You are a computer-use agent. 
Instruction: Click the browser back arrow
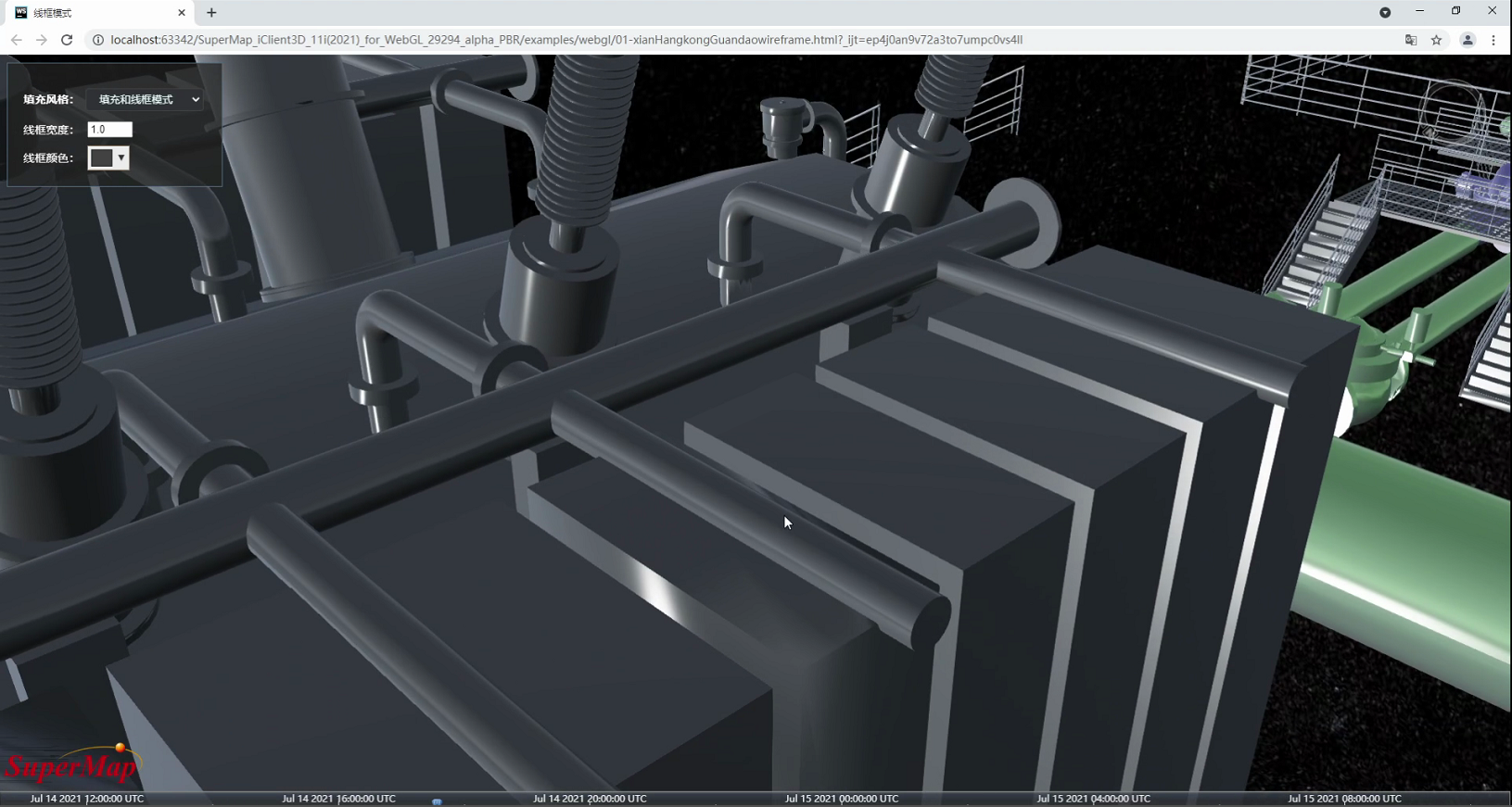point(16,40)
